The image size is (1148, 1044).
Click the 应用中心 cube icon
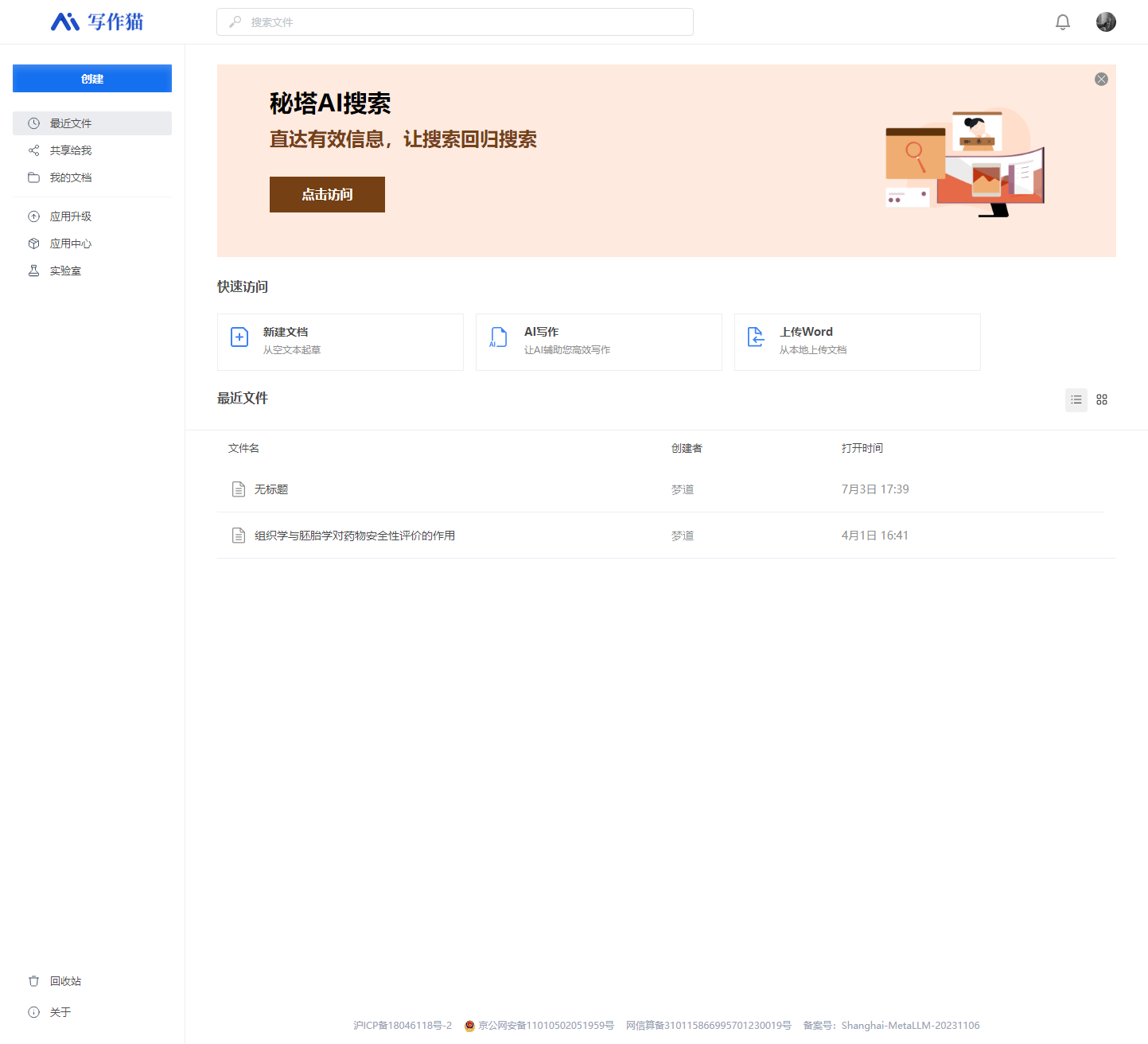pyautogui.click(x=33, y=243)
